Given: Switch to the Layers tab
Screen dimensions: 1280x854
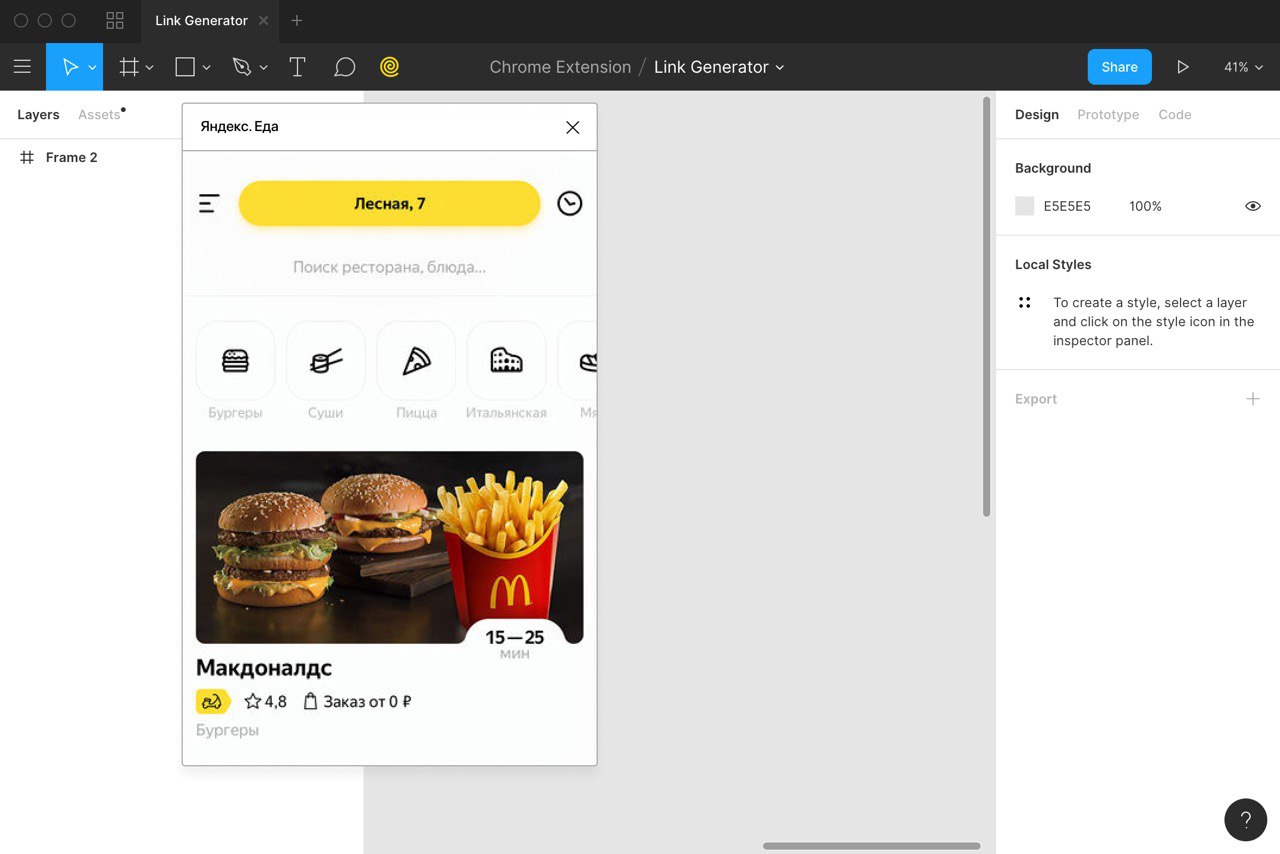Looking at the screenshot, I should 38,115.
